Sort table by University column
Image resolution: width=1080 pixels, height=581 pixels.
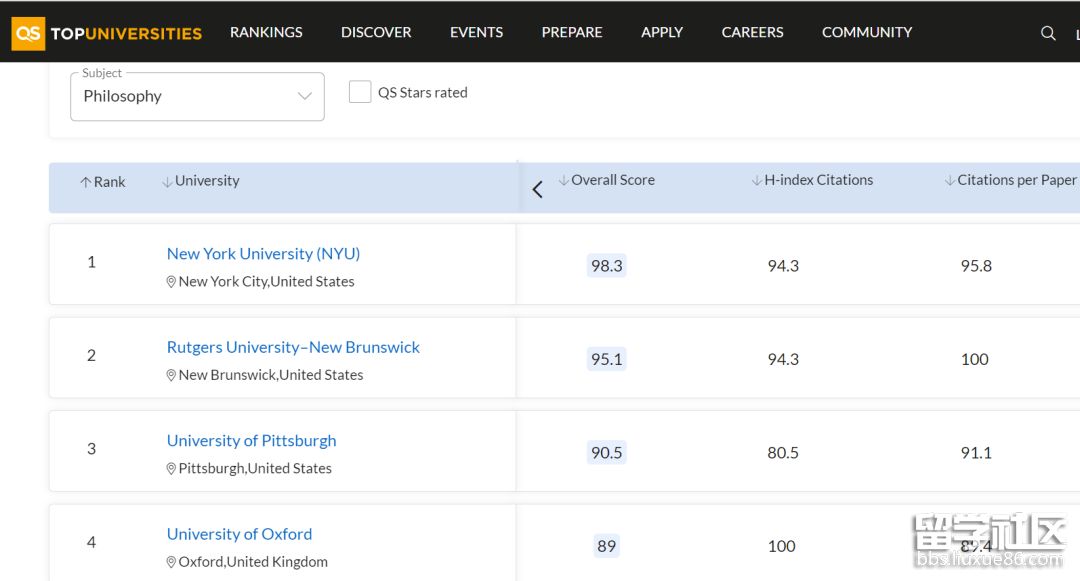click(200, 181)
